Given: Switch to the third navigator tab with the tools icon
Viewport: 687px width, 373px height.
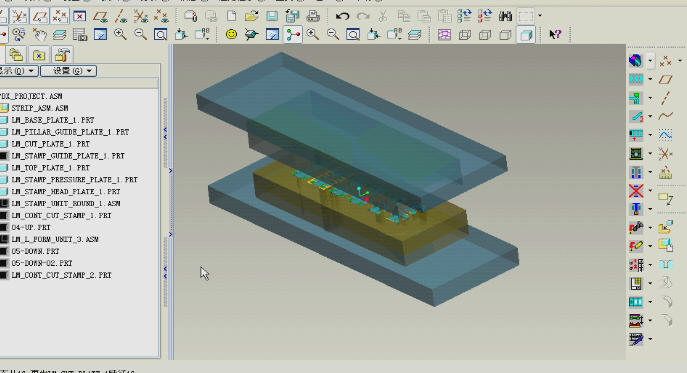Looking at the screenshot, I should (62, 55).
